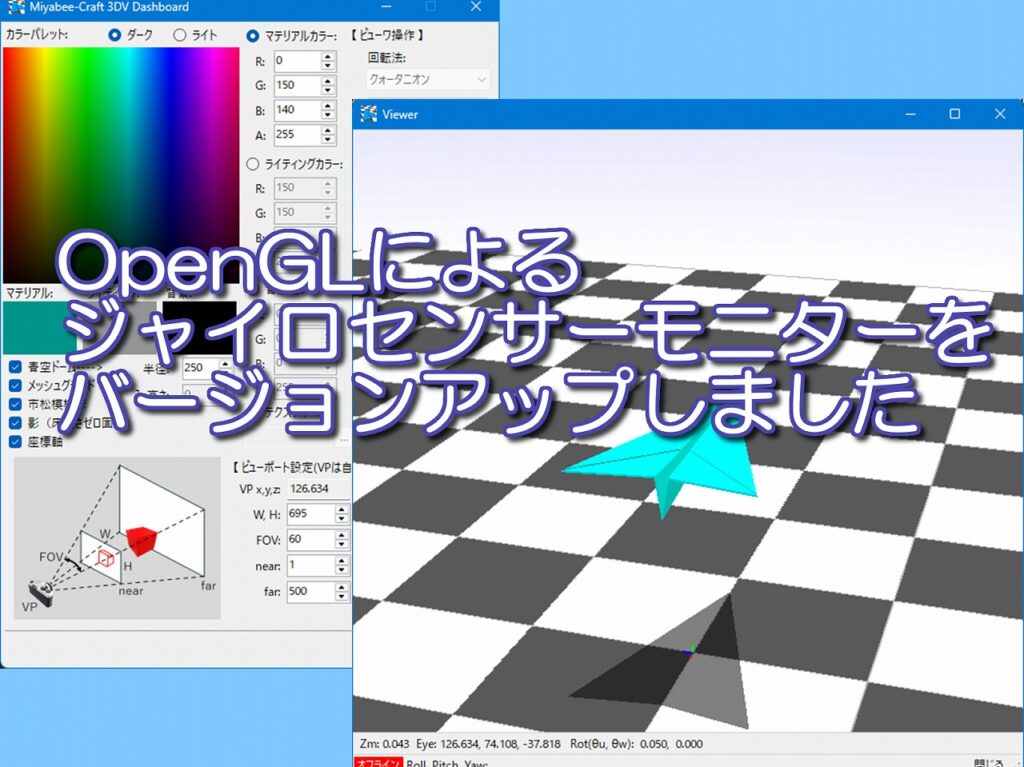Screen dimensions: 1024x767
Task: Click the viewport FOV camera diagram
Action: tap(117, 538)
